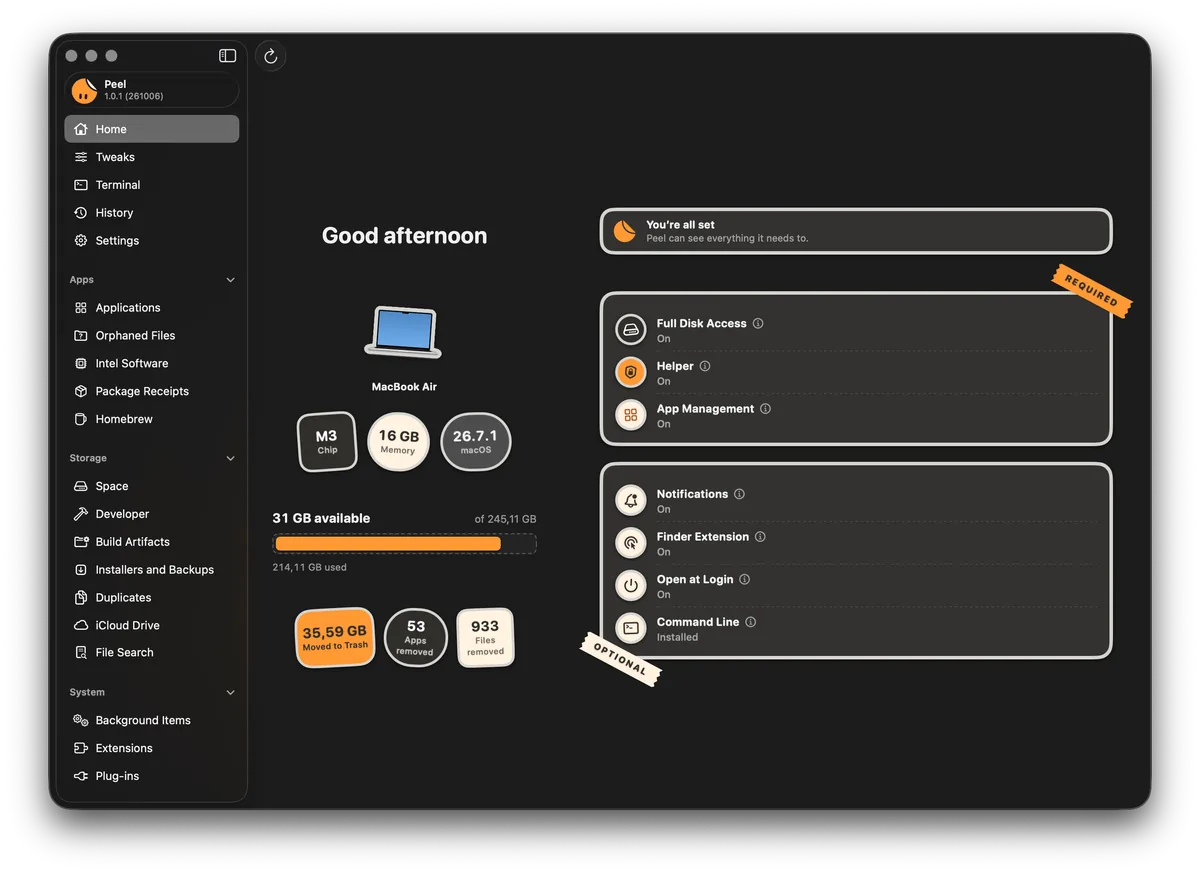
Task: Show info for Open at Login
Action: [745, 579]
